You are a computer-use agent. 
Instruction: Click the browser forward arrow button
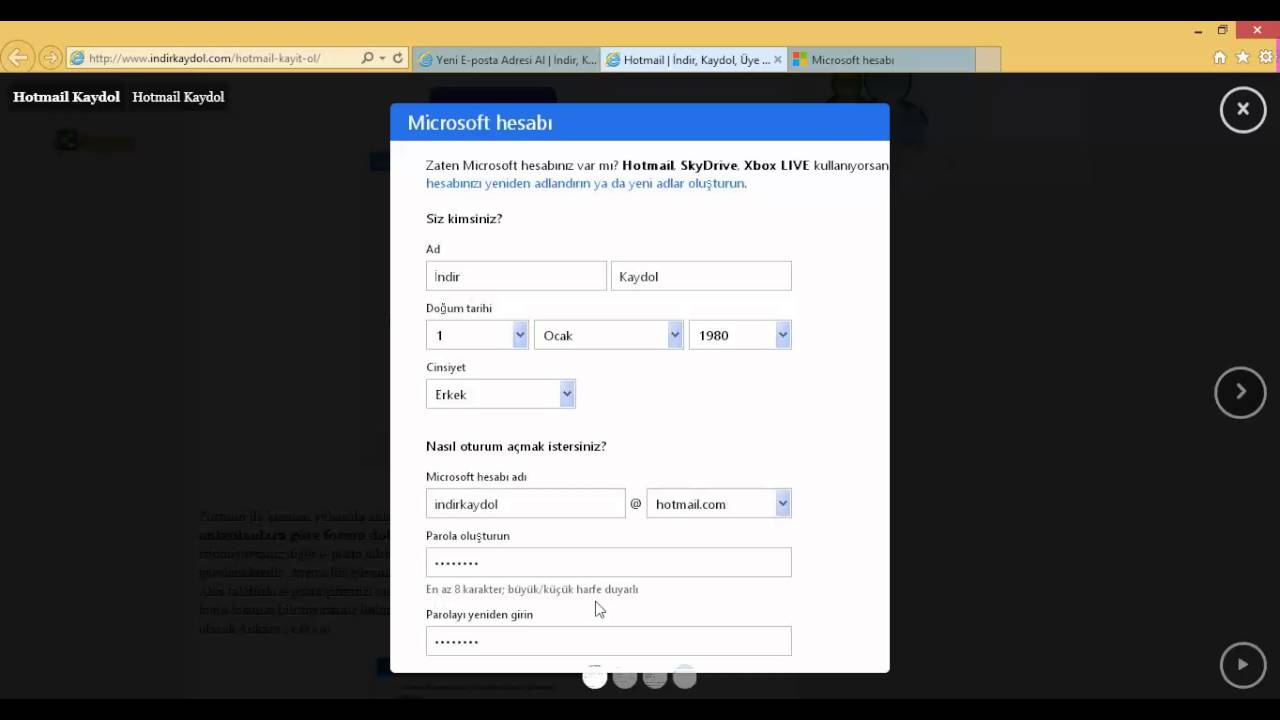coord(50,58)
